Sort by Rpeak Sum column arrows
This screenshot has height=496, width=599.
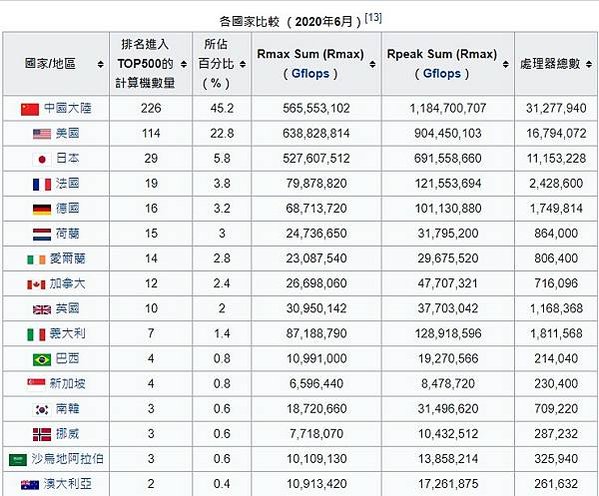click(506, 64)
